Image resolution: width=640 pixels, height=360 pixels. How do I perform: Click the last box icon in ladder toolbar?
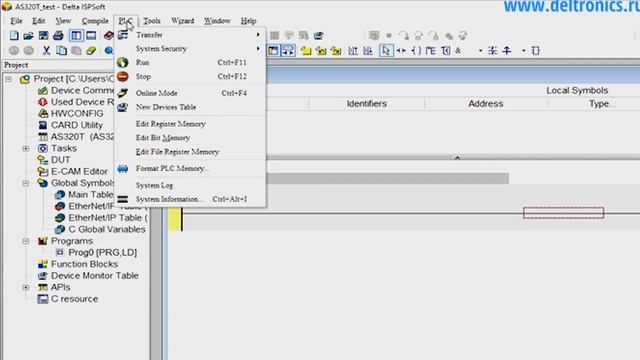pos(536,51)
